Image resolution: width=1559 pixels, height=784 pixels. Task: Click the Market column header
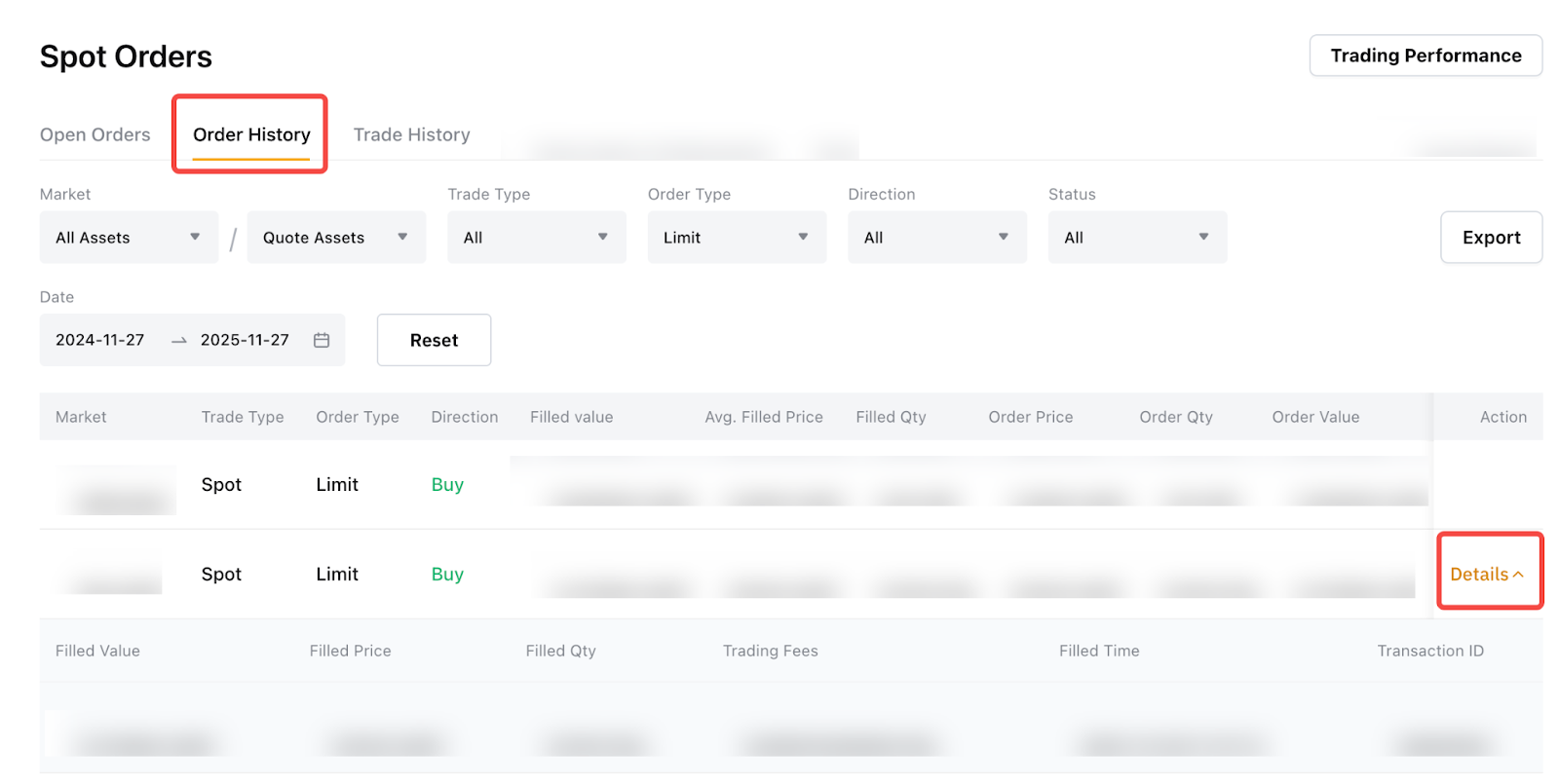pos(81,417)
